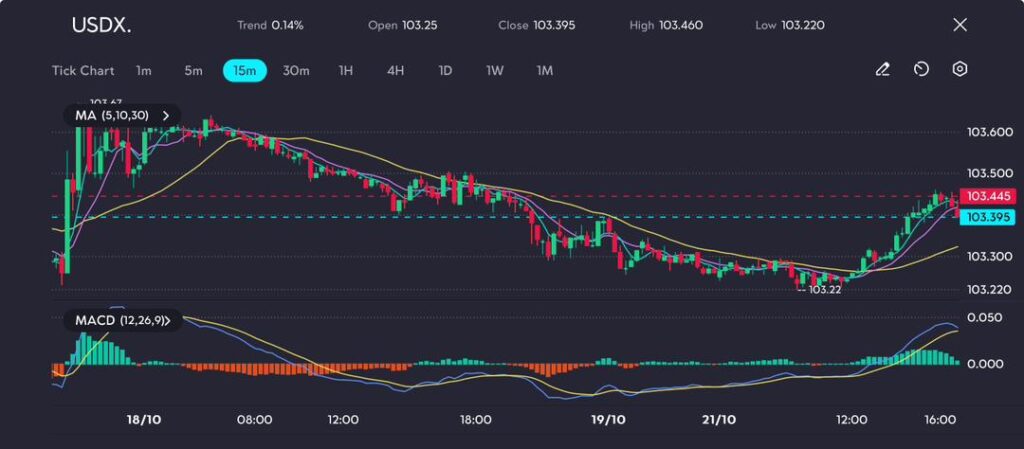Open the indicator clock icon
The height and width of the screenshot is (449, 1024).
click(921, 70)
